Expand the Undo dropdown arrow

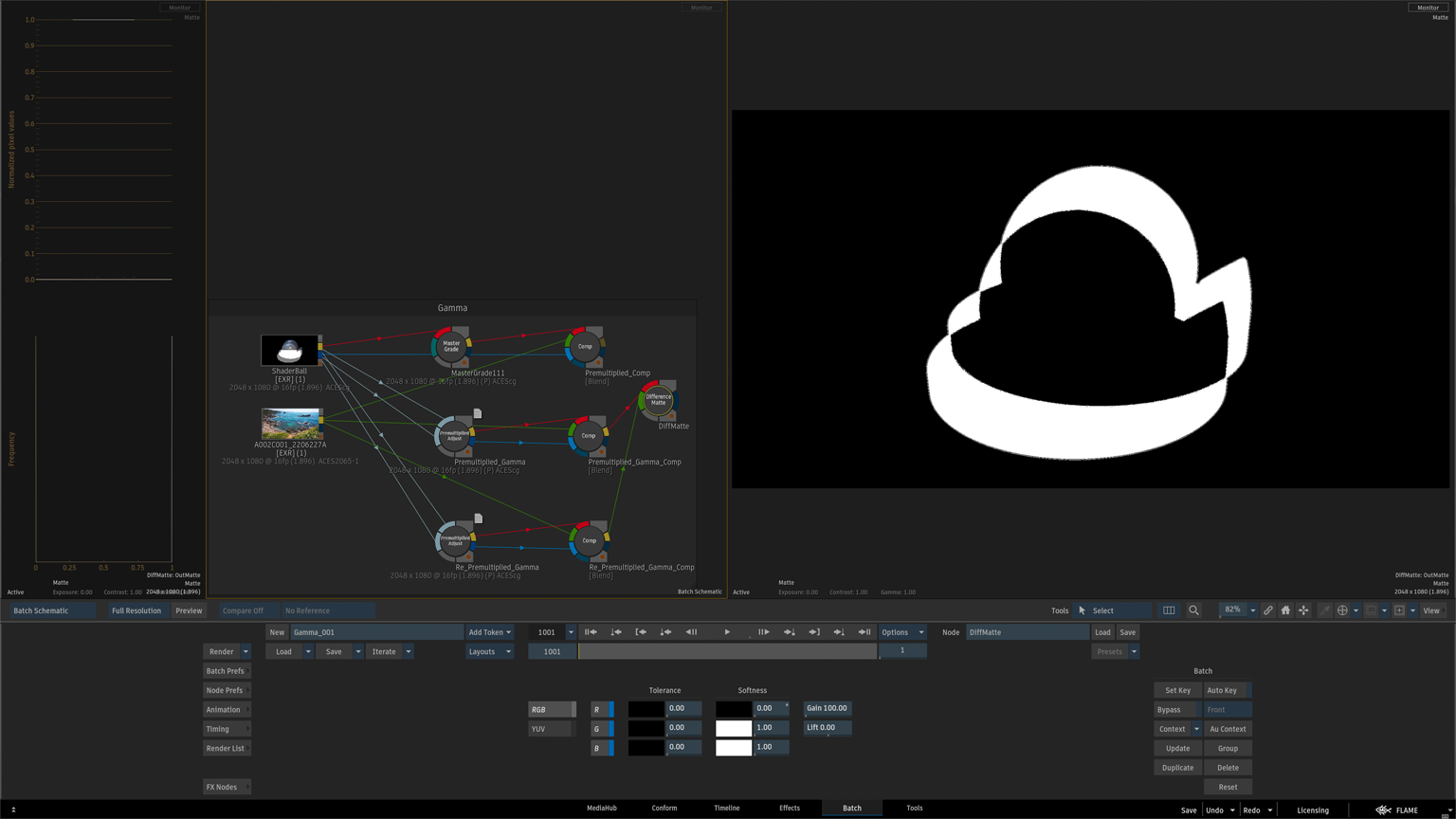1232,810
